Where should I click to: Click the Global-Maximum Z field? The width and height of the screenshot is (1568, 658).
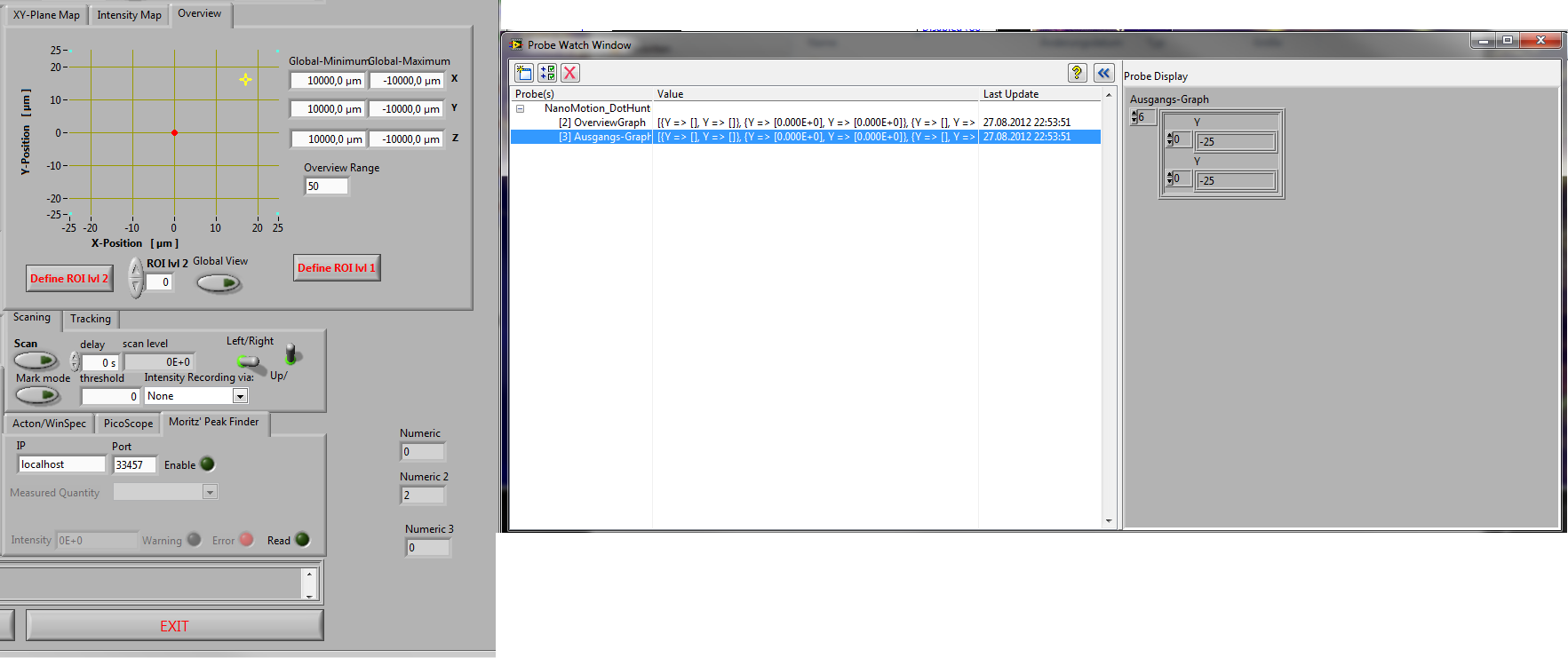pyautogui.click(x=406, y=139)
